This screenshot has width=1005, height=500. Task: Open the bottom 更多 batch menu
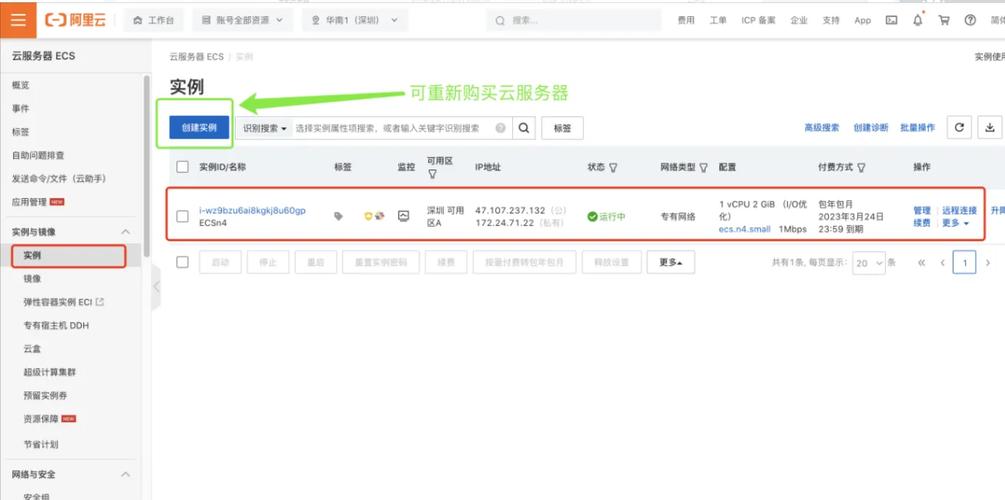(x=670, y=262)
